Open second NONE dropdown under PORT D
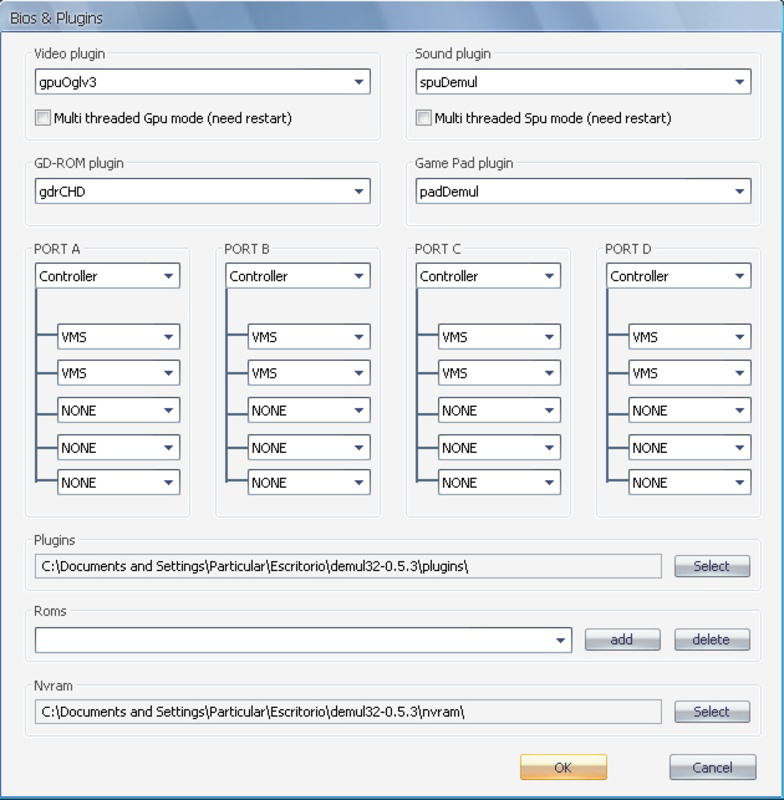The width and height of the screenshot is (784, 800). pyautogui.click(x=690, y=447)
